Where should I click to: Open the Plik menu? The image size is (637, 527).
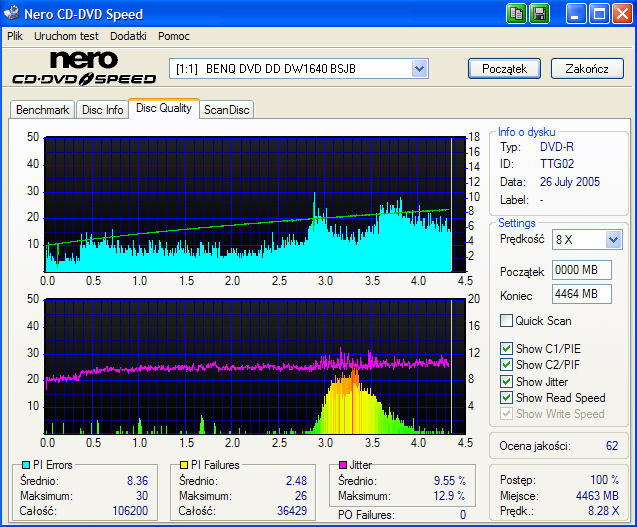(15, 36)
